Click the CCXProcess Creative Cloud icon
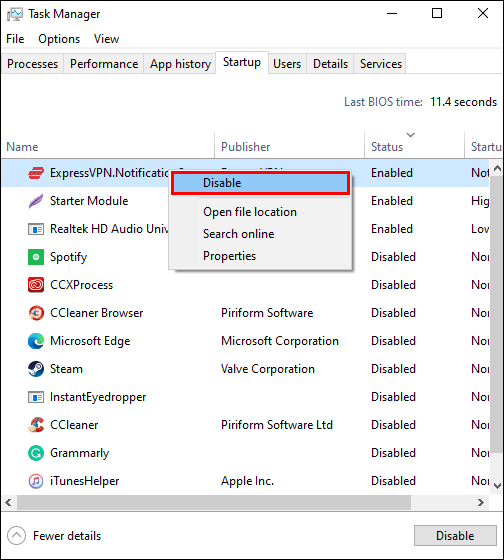 36,285
